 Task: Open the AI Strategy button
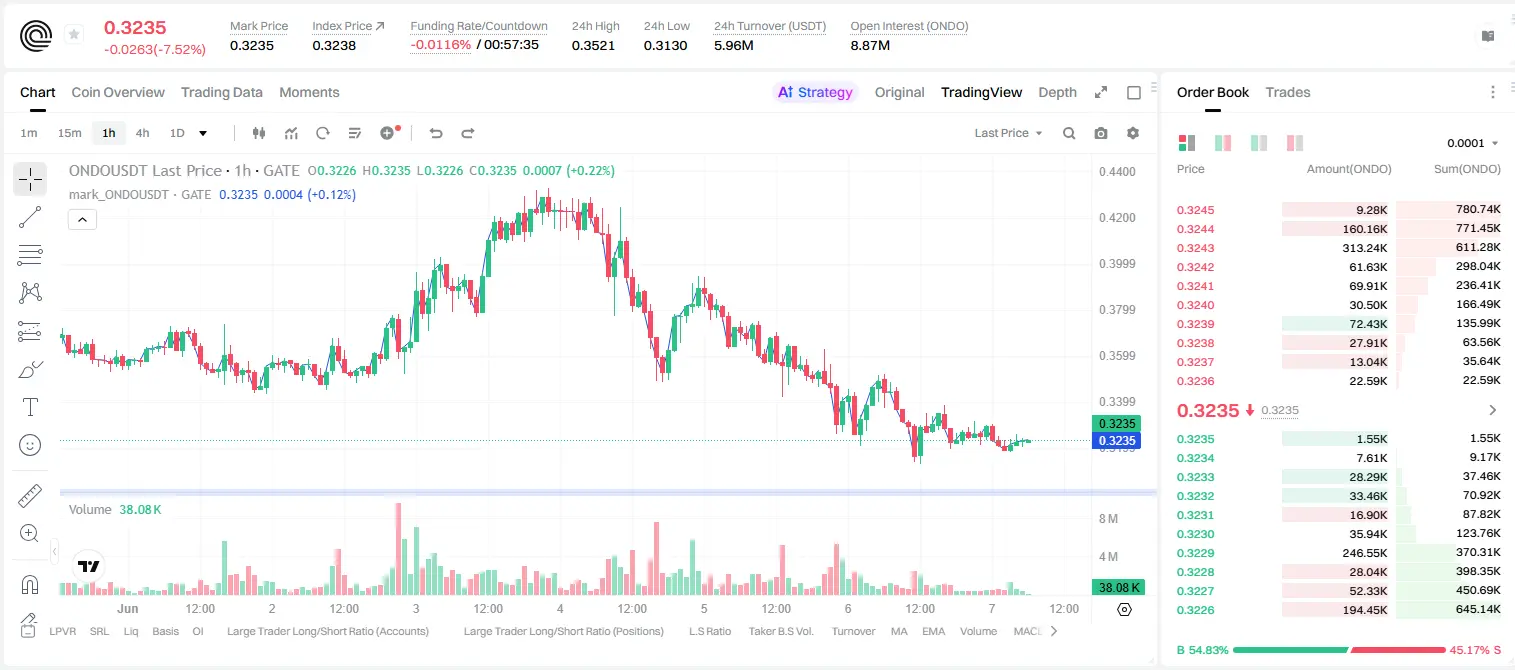click(x=816, y=92)
